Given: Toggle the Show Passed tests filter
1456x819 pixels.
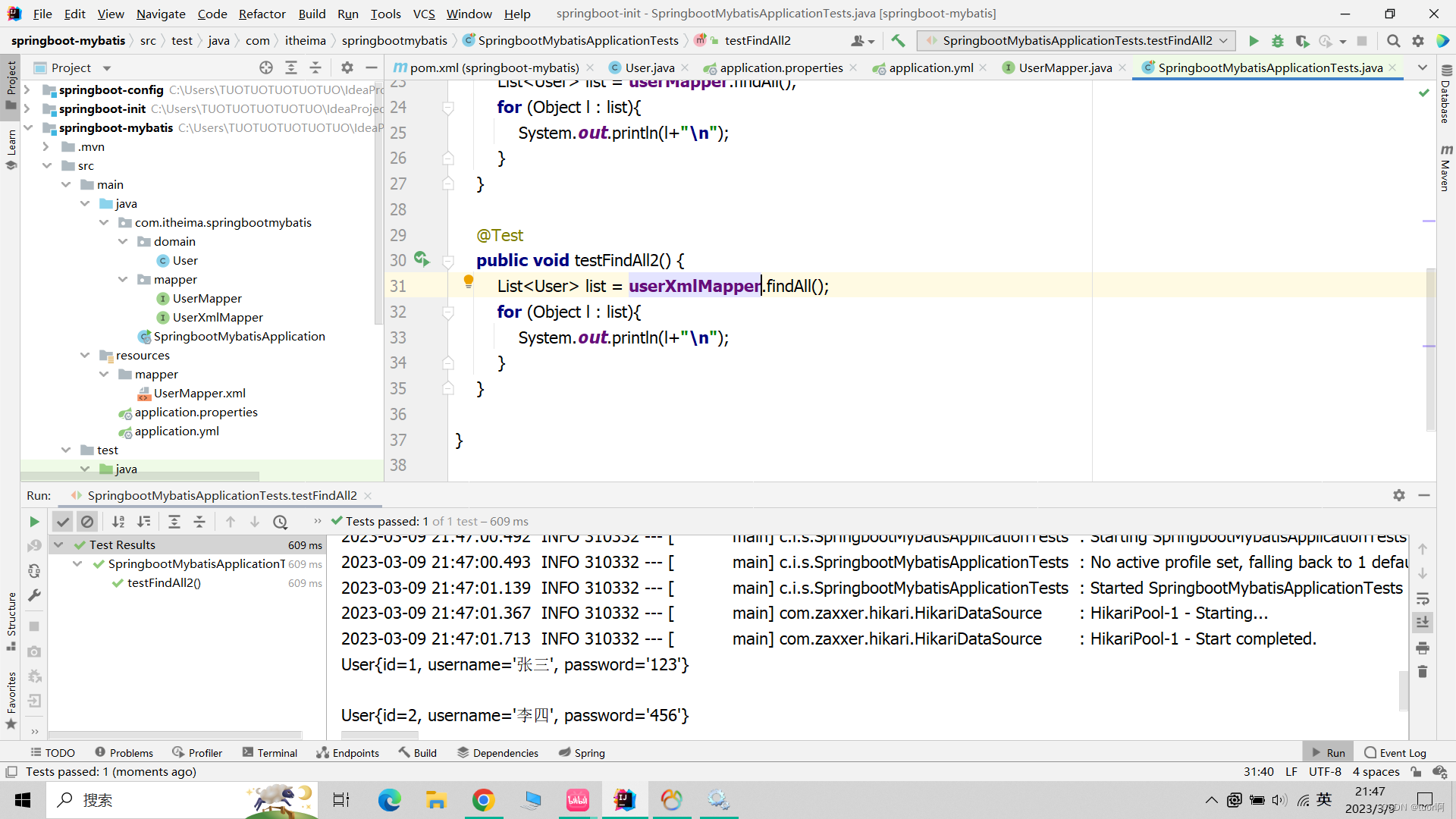Looking at the screenshot, I should pyautogui.click(x=63, y=521).
